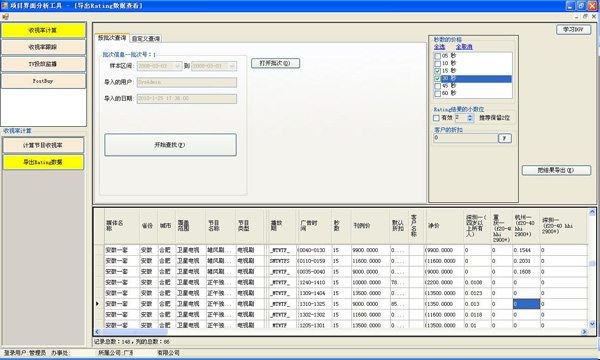Restore the inner child window

coord(585,16)
